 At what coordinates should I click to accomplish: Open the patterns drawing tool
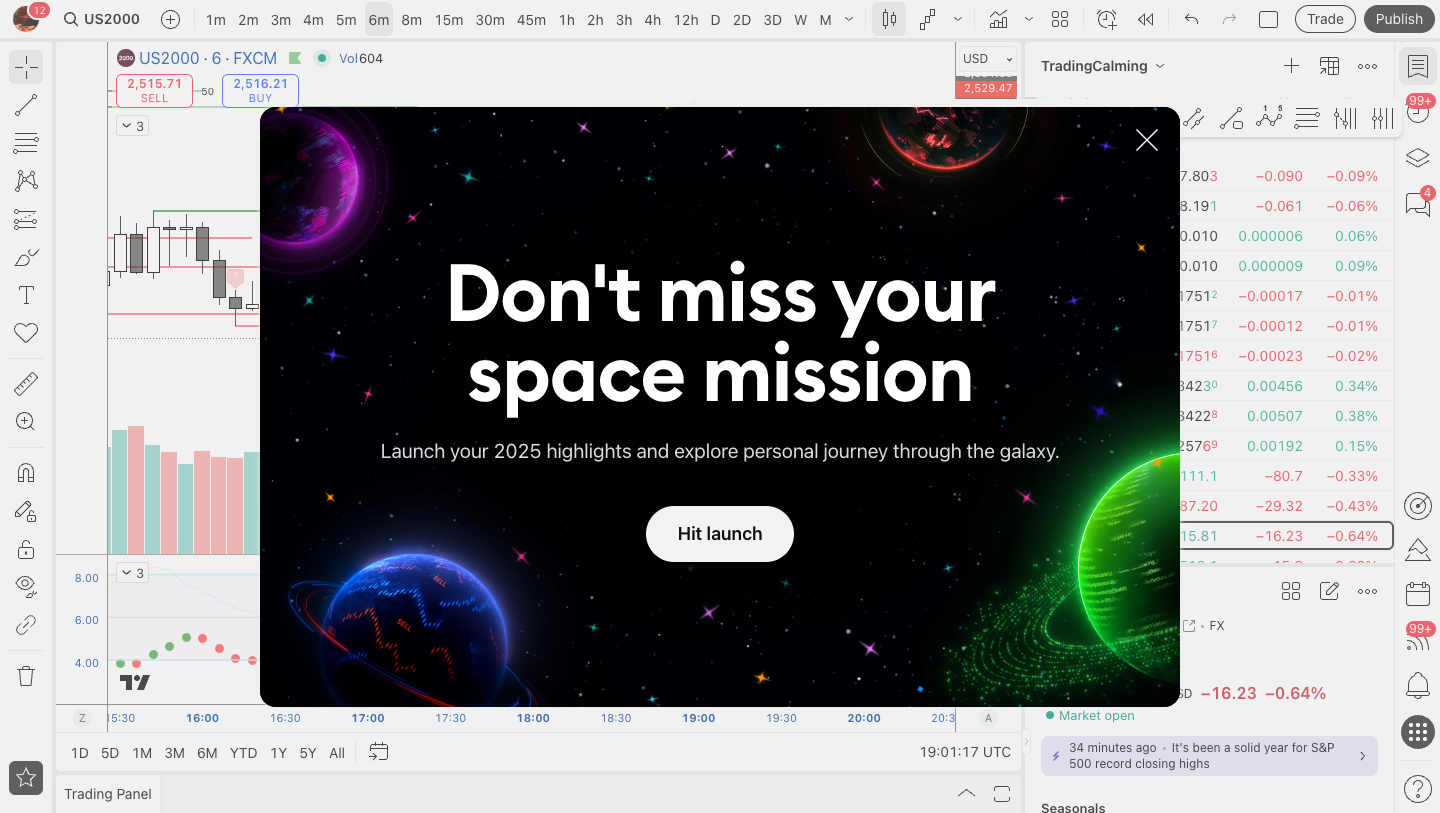click(26, 181)
